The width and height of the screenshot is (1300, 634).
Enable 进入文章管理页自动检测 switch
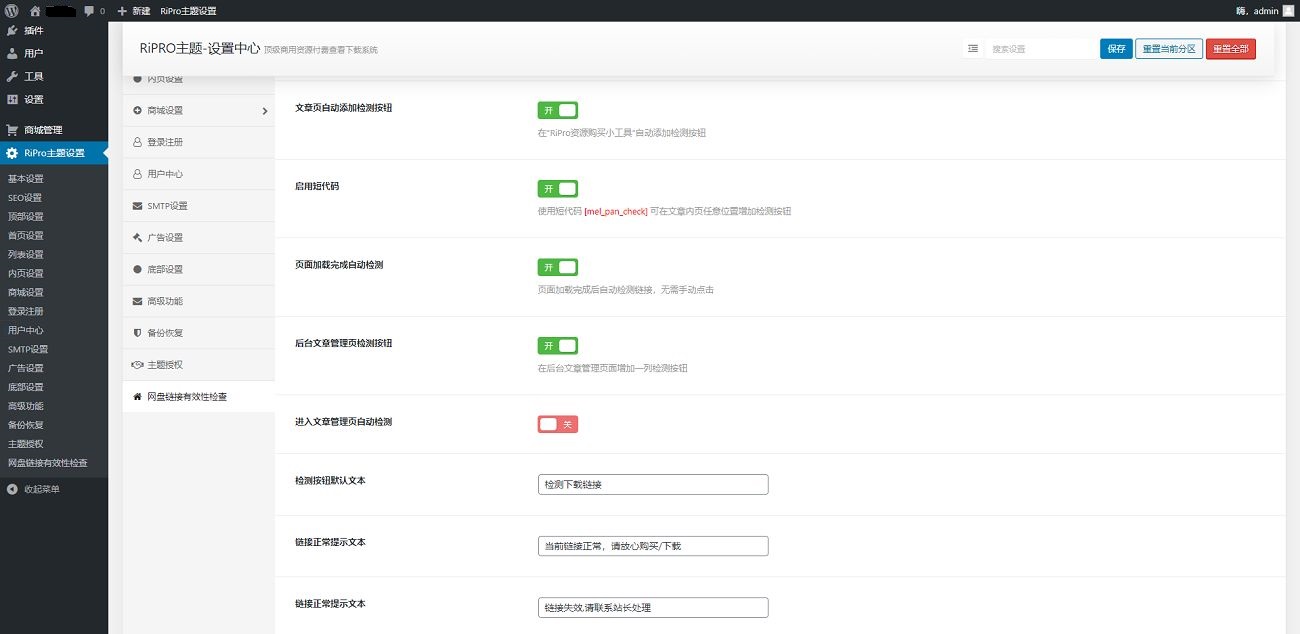[x=558, y=424]
